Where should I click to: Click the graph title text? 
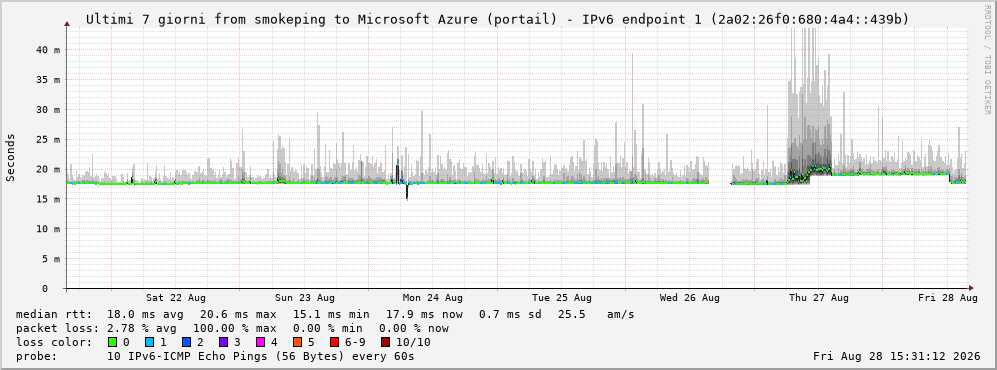pos(497,20)
